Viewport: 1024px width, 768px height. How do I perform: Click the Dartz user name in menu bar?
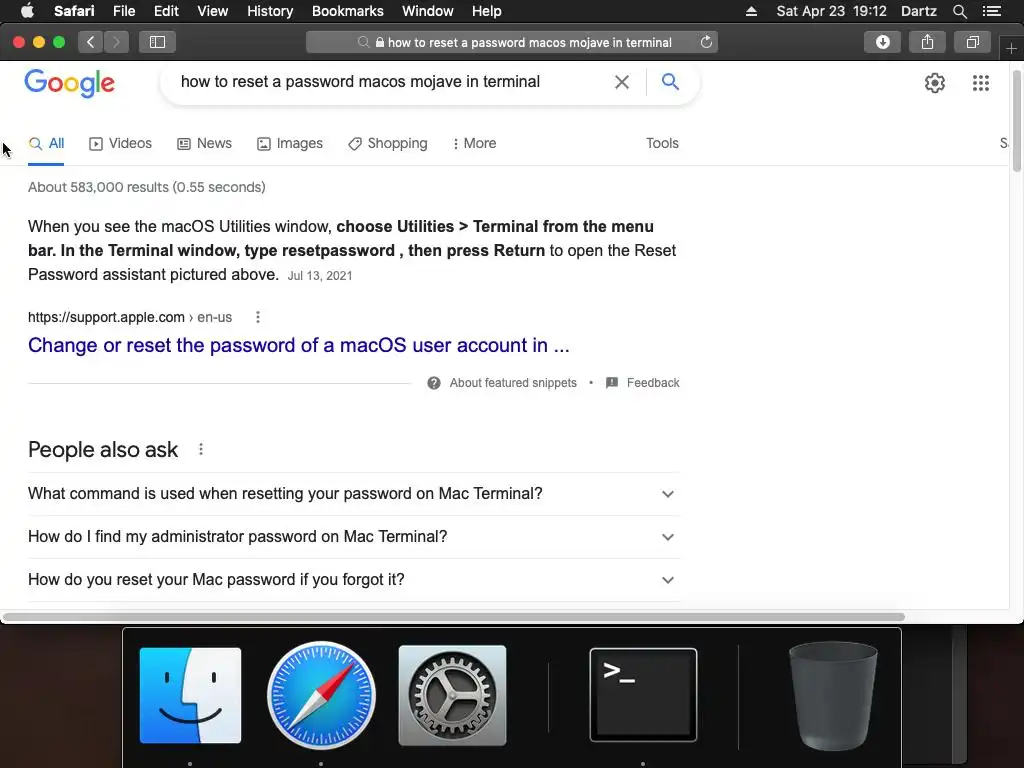[919, 11]
